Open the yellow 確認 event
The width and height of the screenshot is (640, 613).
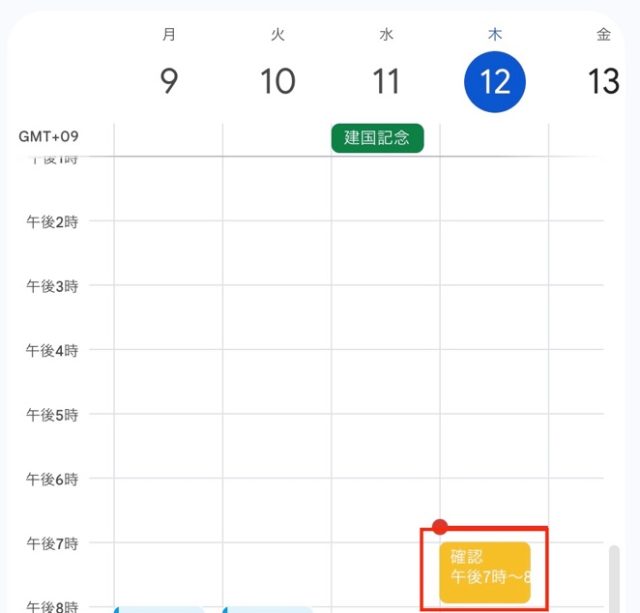pos(484,571)
